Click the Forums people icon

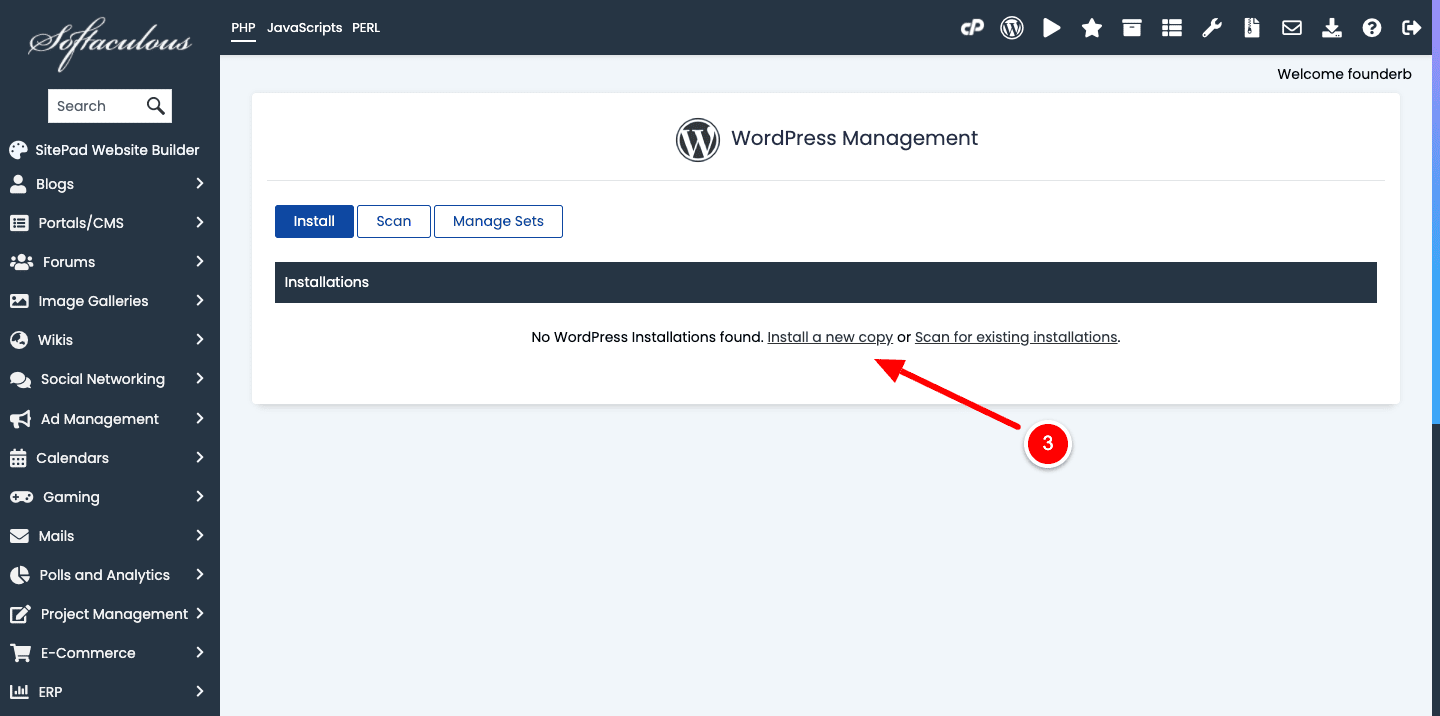(21, 262)
